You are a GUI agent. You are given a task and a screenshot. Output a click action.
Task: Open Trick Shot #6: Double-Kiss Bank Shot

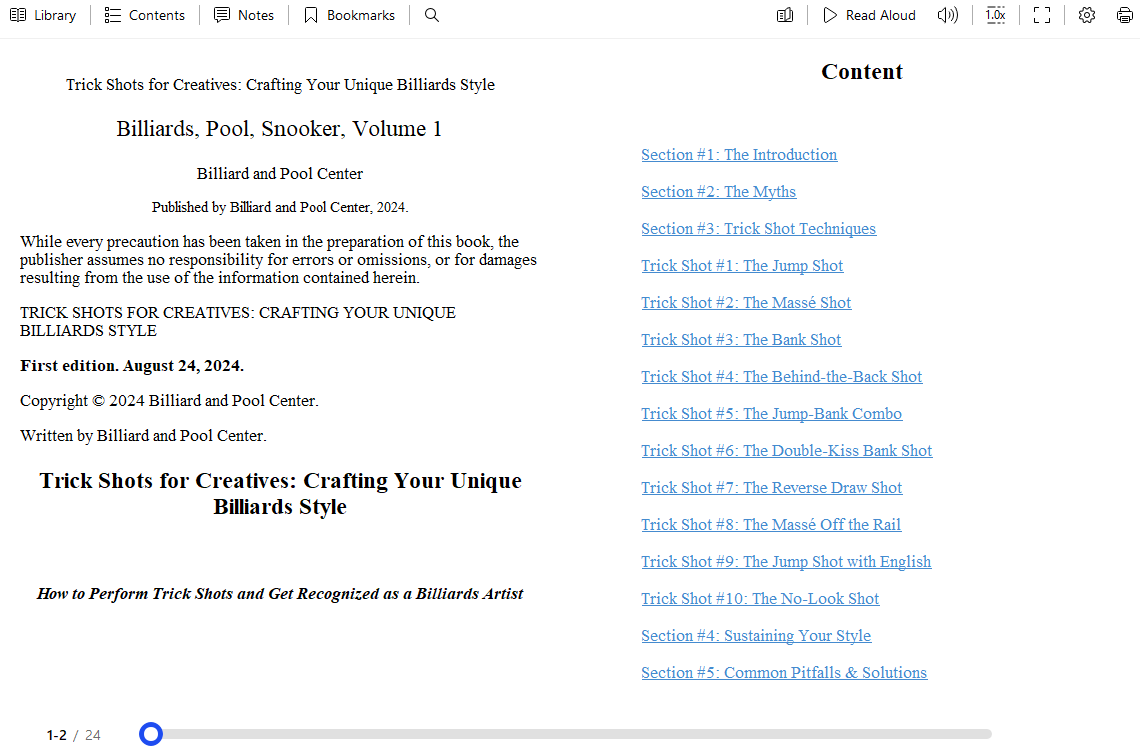tap(786, 451)
